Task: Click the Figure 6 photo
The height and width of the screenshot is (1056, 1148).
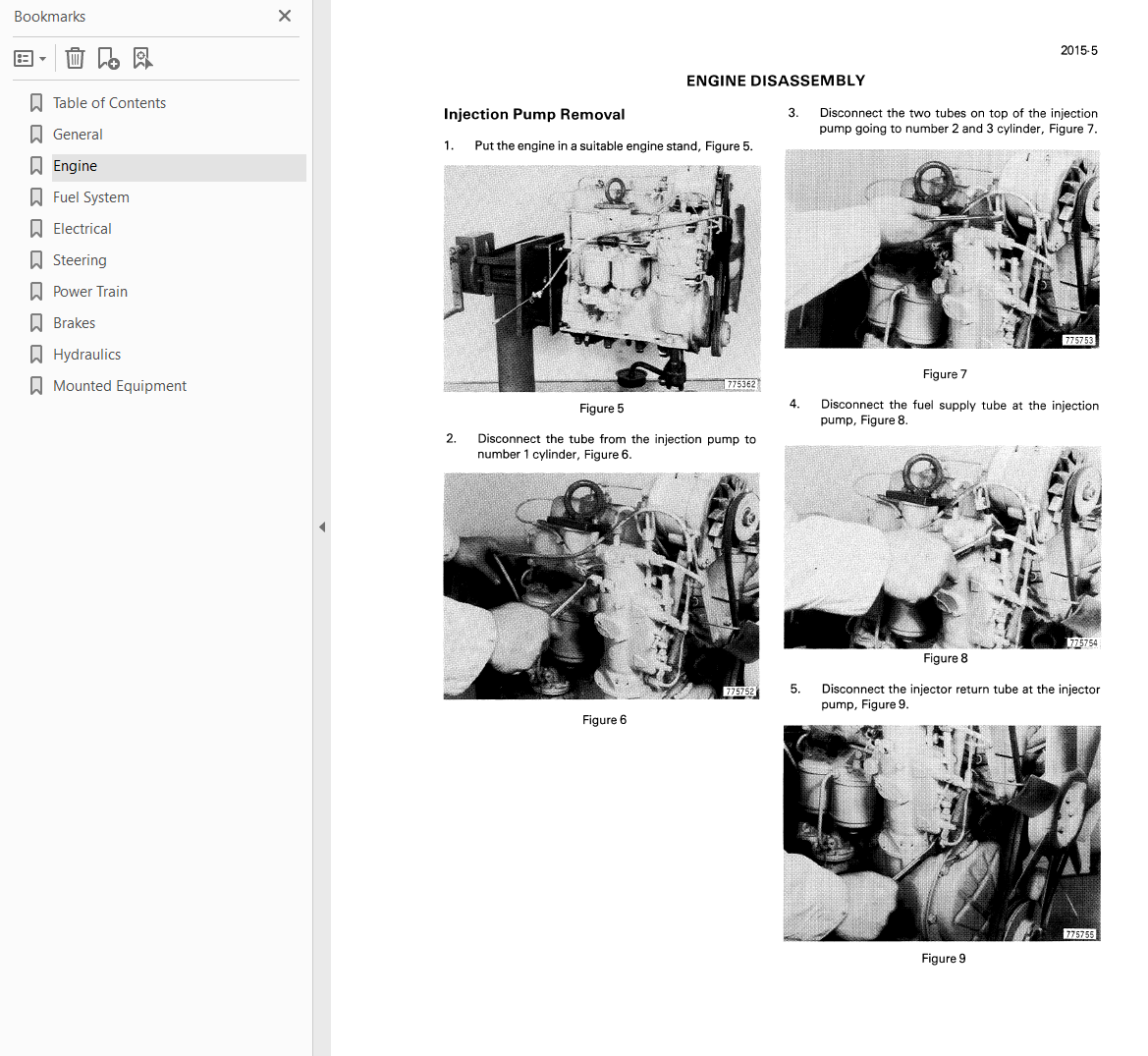Action: pyautogui.click(x=601, y=585)
